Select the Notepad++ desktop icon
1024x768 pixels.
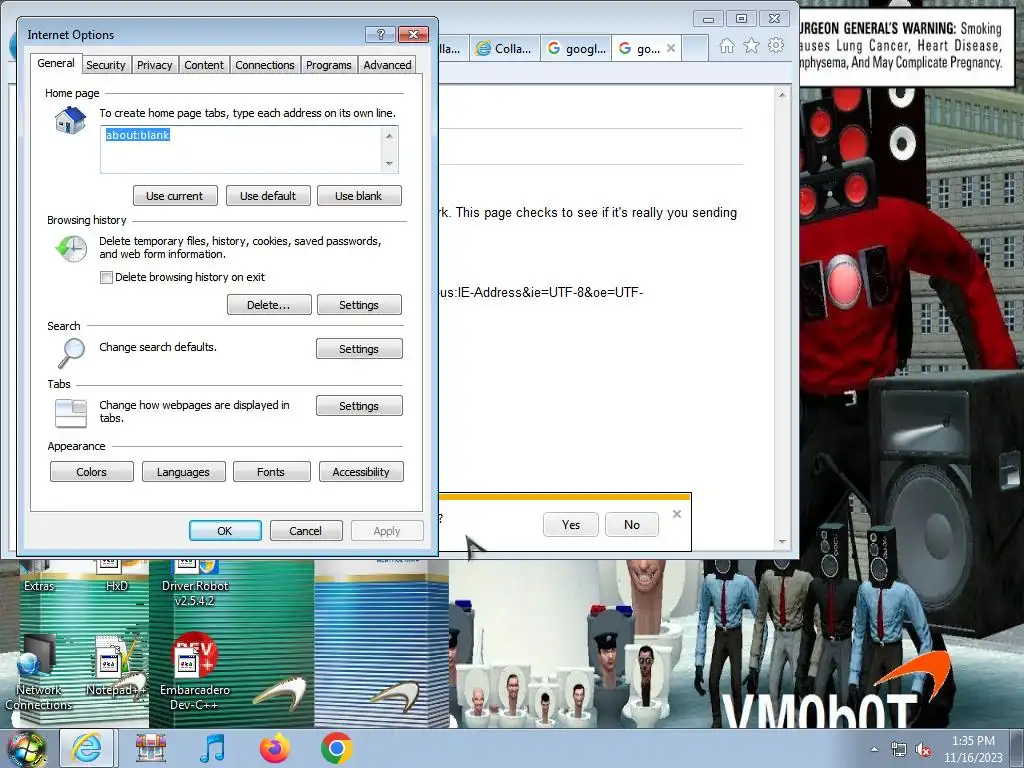click(x=114, y=666)
